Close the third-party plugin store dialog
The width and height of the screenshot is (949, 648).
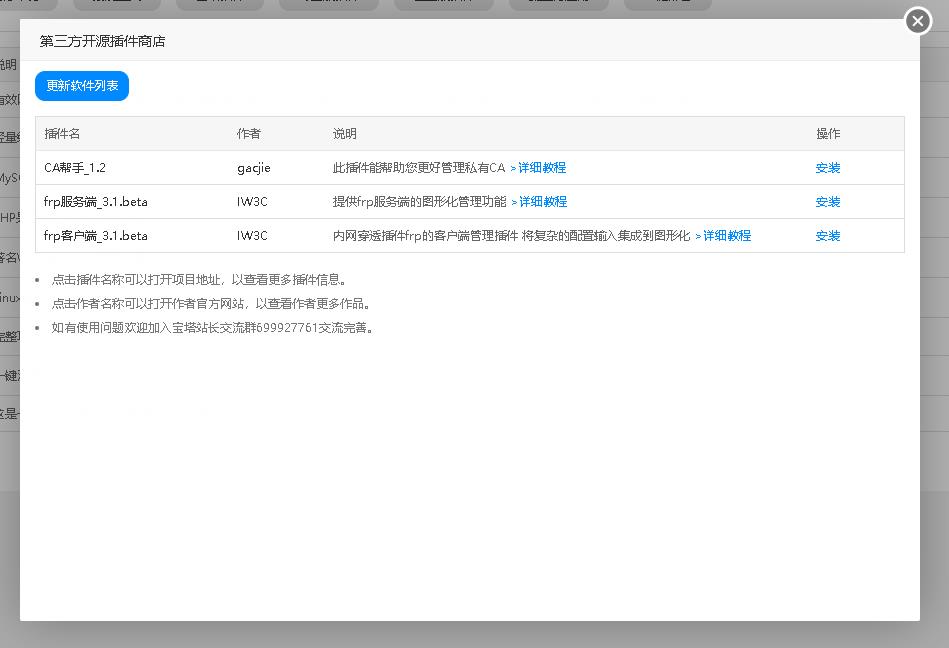tap(918, 21)
